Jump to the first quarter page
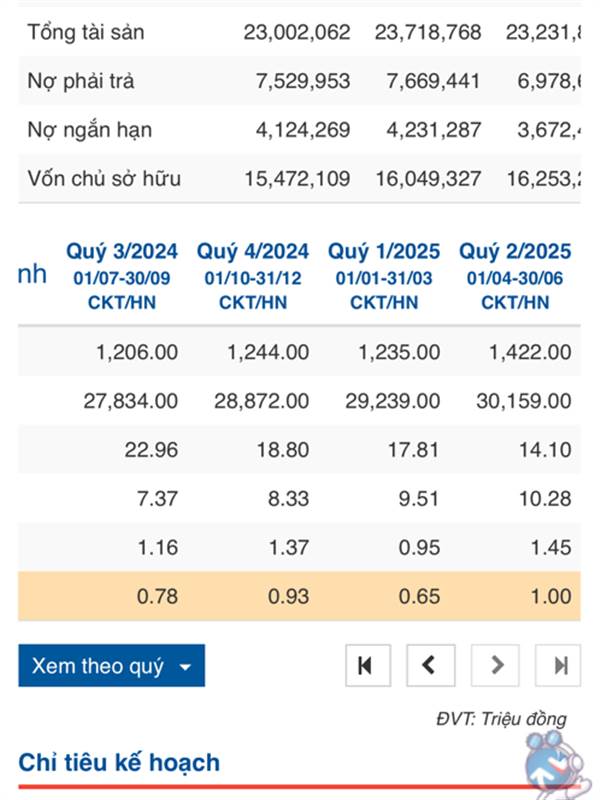This screenshot has height=800, width=600. coord(366,665)
